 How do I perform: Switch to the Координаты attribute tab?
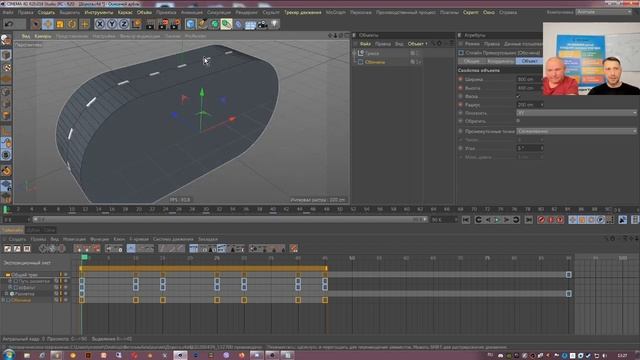pos(500,61)
